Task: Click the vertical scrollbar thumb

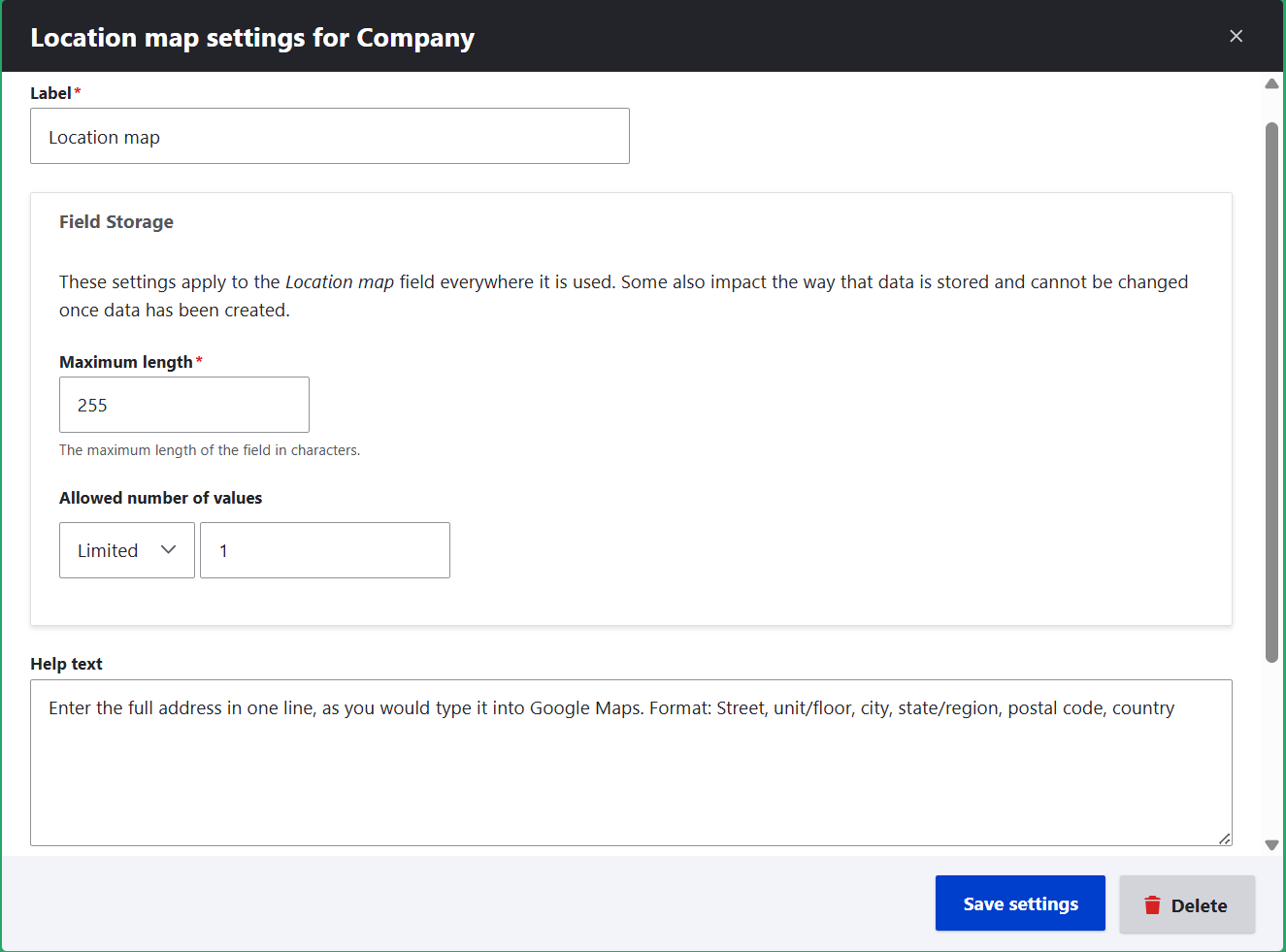Action: pos(1271,392)
